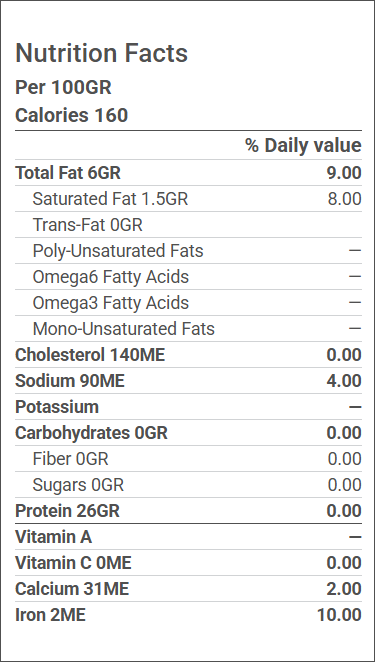
Task: Select the Mono-Unsaturated Fats row
Action: coord(188,329)
